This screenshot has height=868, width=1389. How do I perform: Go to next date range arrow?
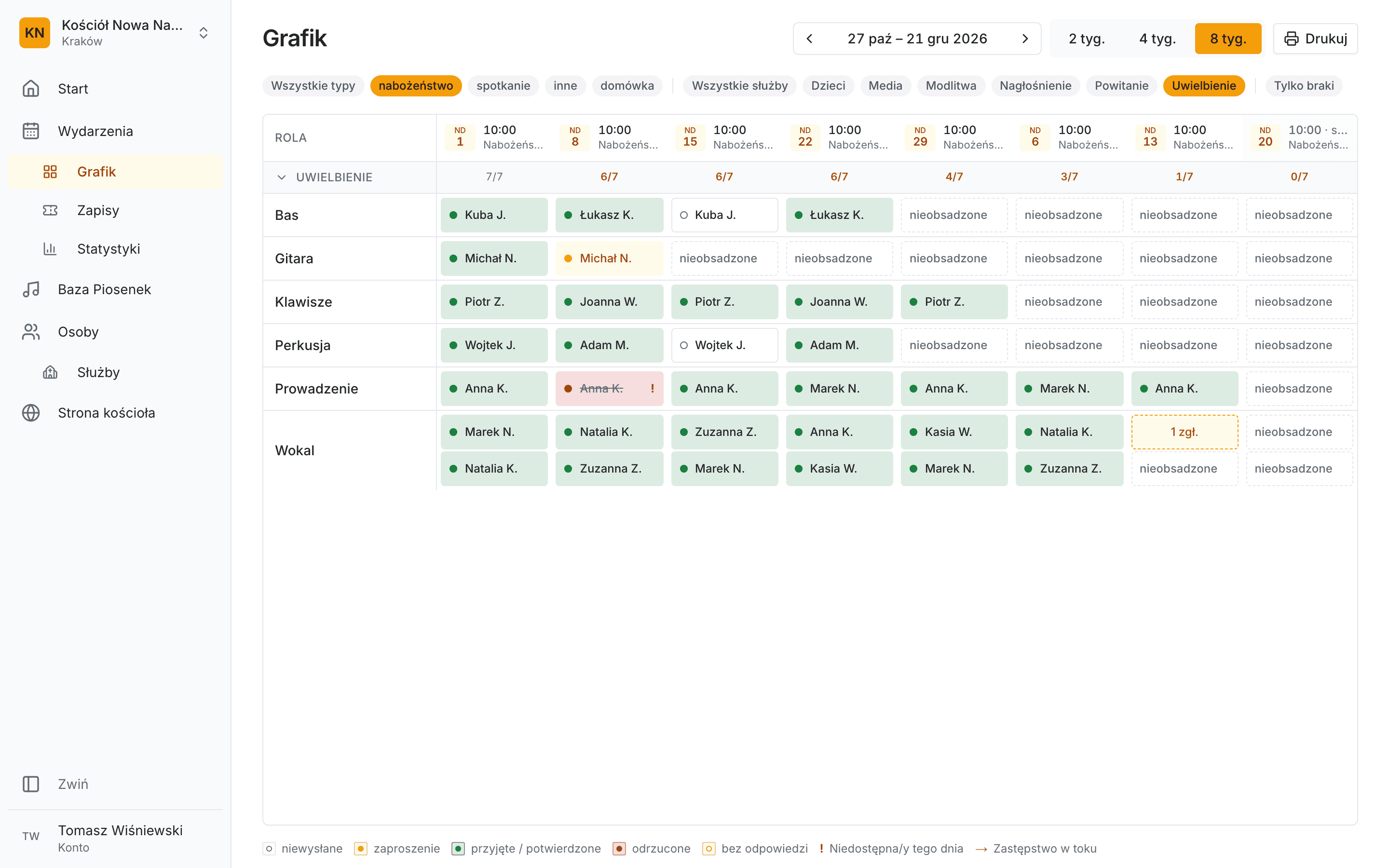click(x=1025, y=39)
